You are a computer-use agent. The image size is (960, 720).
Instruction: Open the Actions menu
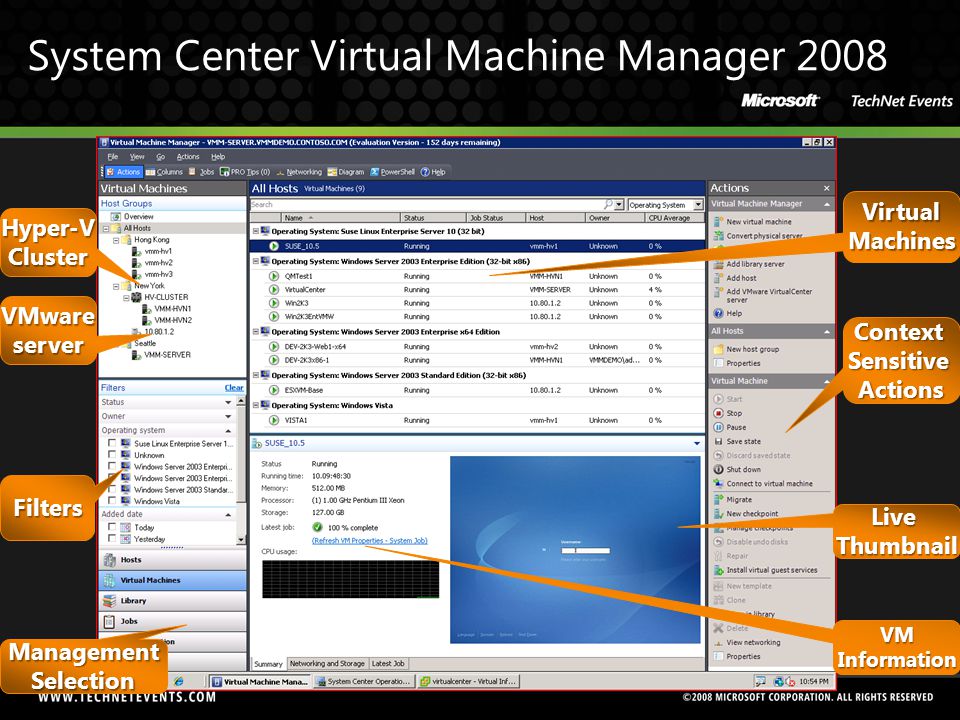pos(188,157)
